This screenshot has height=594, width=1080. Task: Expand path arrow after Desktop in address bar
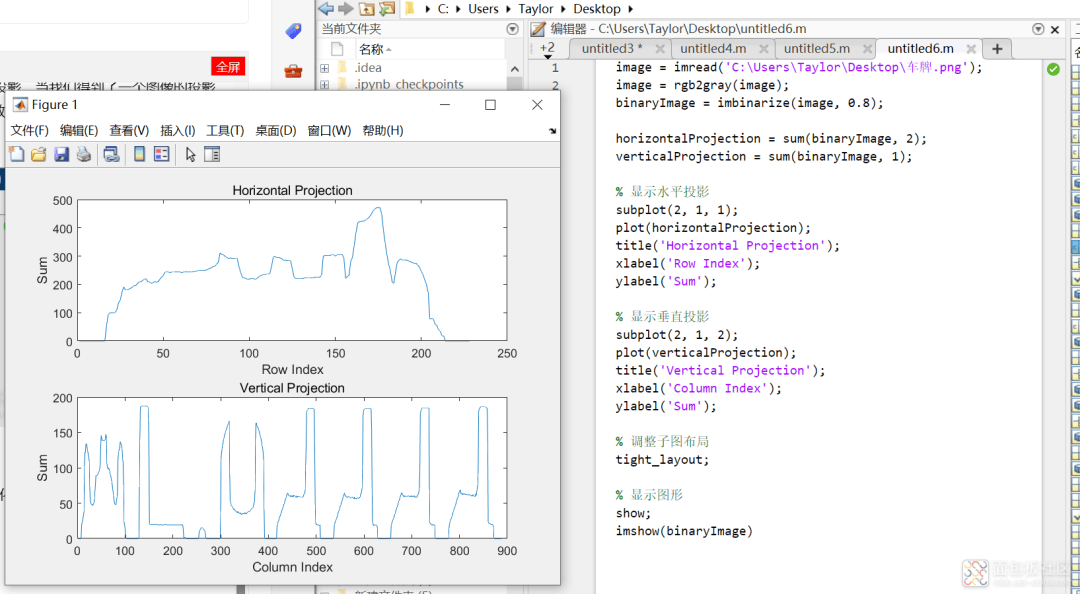630,9
